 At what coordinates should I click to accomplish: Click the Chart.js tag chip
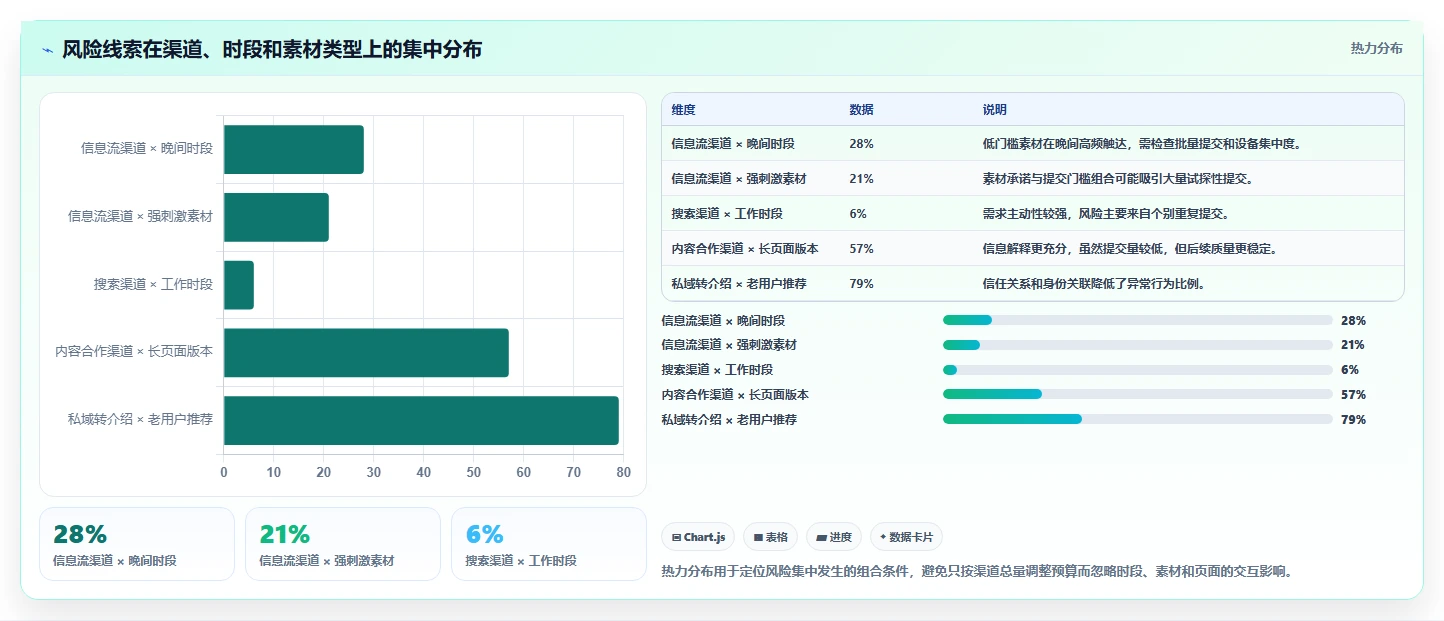698,537
